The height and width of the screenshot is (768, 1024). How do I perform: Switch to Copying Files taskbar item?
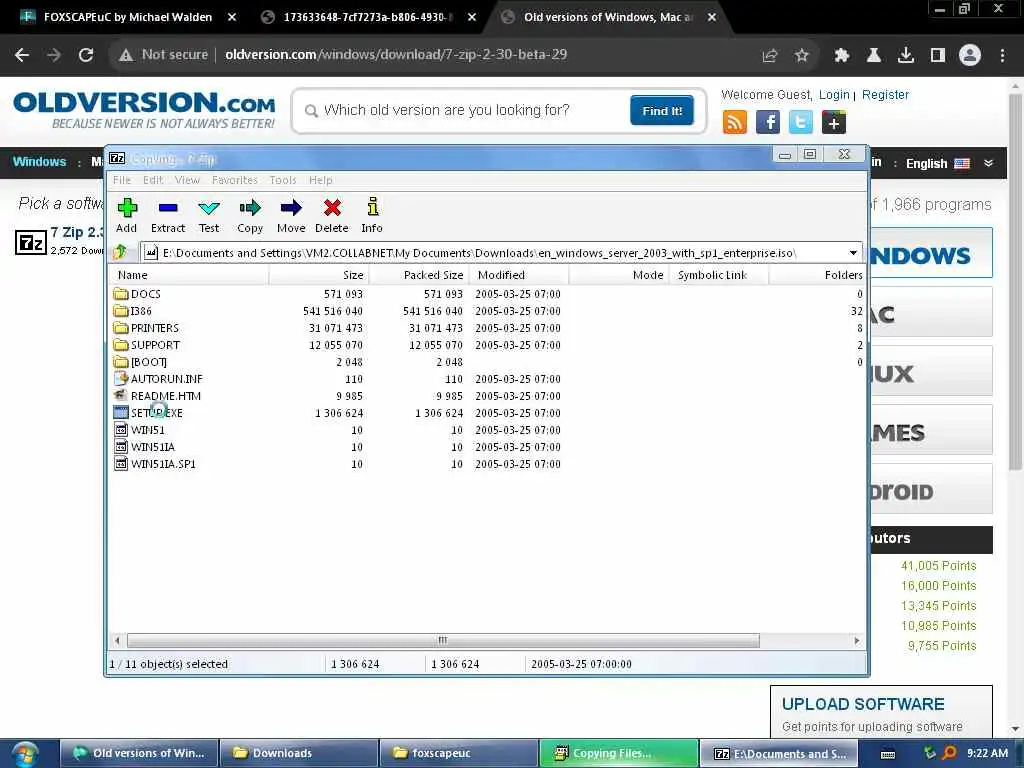click(618, 753)
